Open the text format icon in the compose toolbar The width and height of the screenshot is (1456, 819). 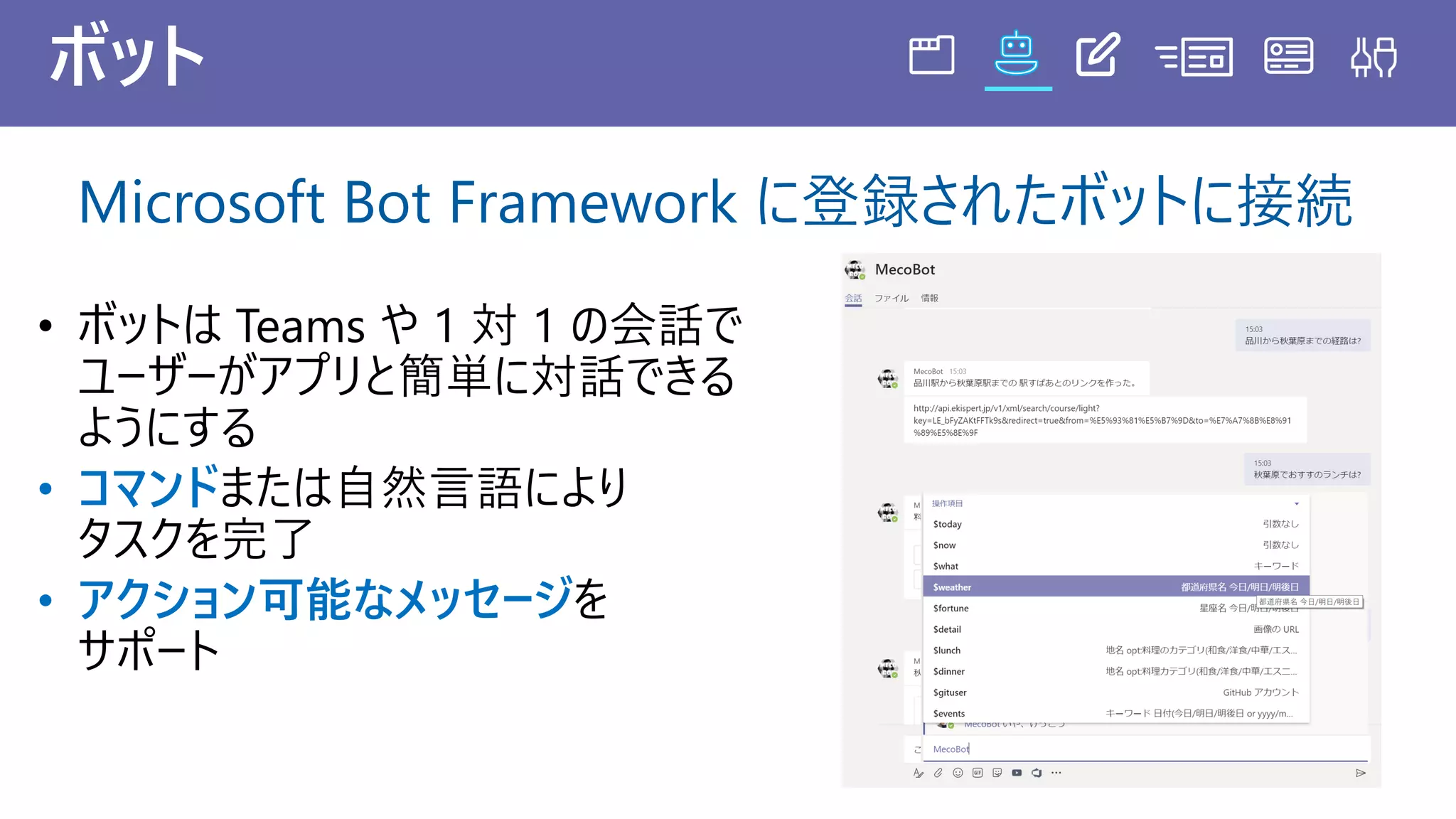coord(919,773)
